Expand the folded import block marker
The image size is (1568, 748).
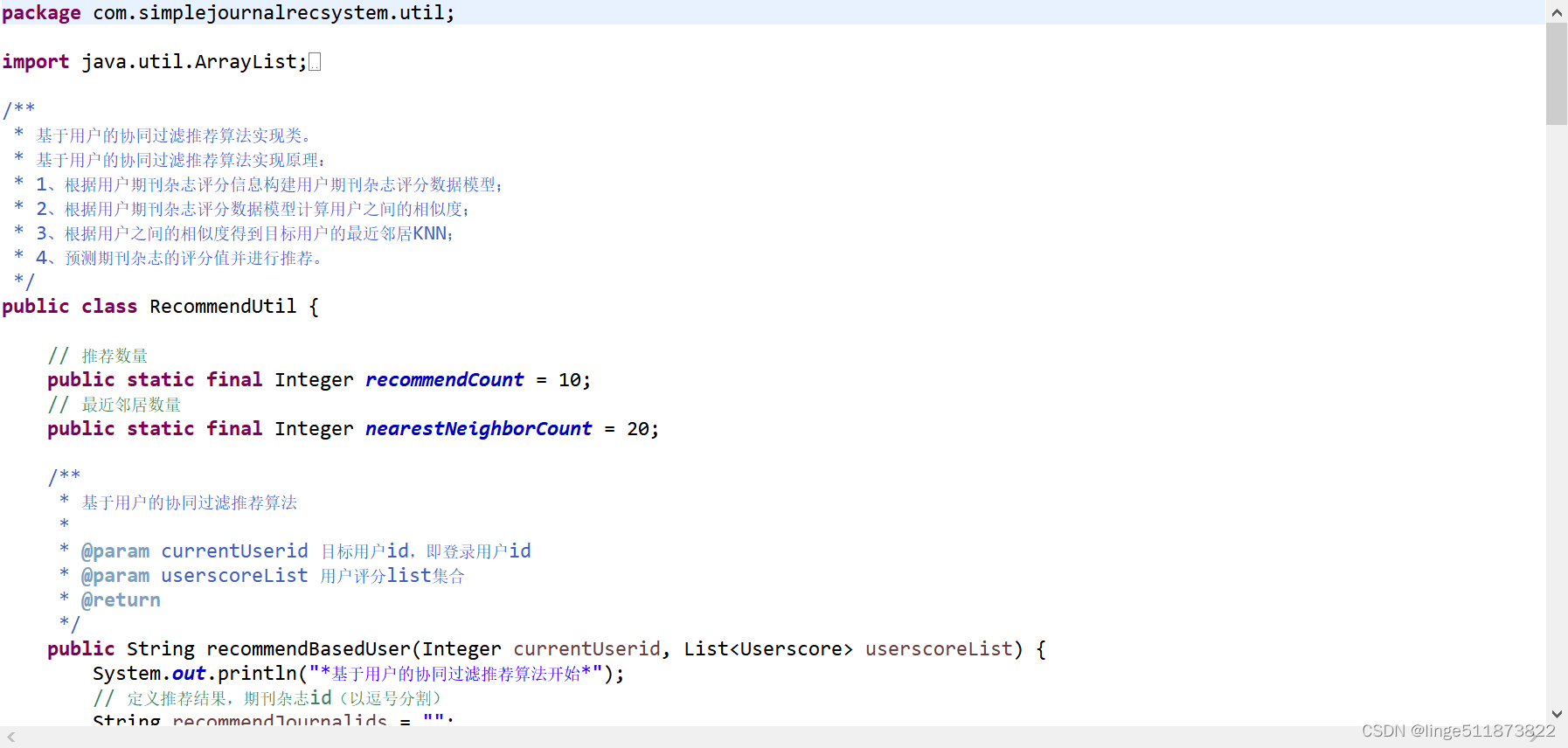click(315, 62)
